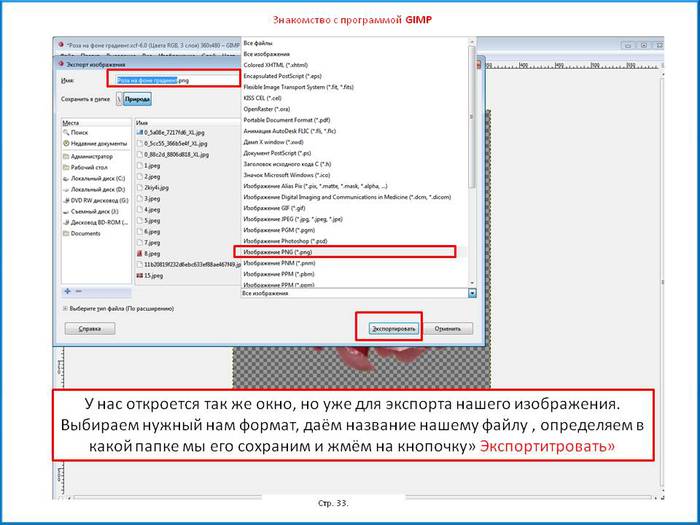
Task: Select the Природа folder button
Action: click(x=137, y=99)
